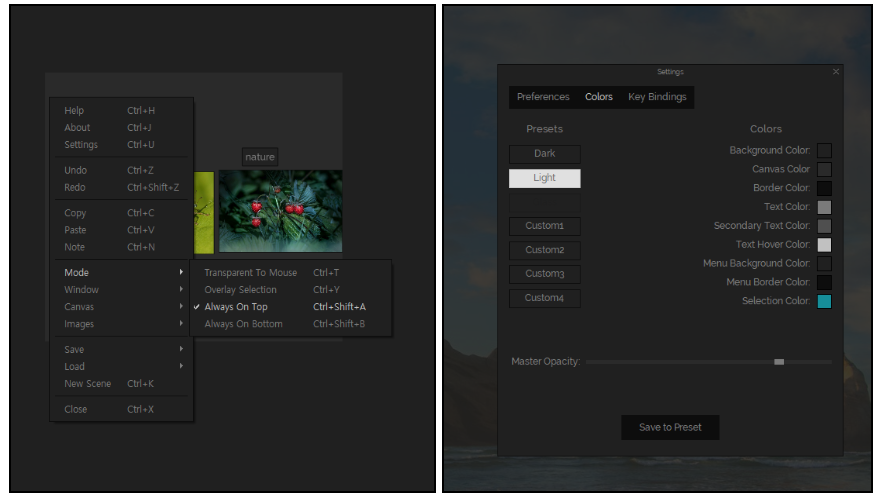
Task: Click the Master Opacity slider handle
Action: pos(779,362)
